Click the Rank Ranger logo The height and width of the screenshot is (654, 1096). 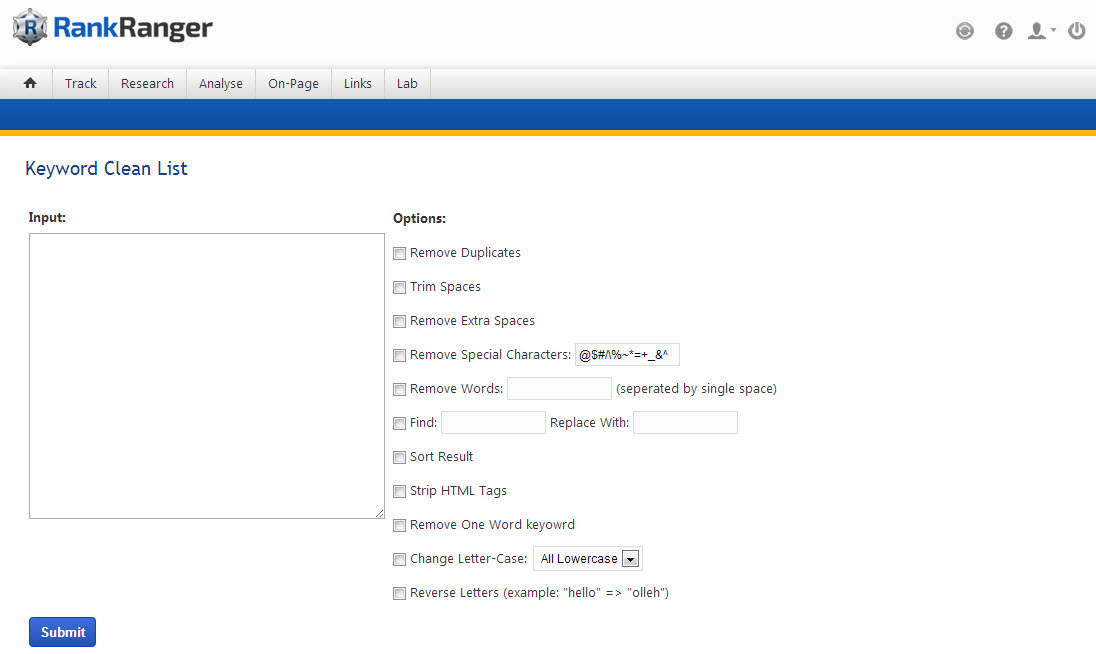113,28
